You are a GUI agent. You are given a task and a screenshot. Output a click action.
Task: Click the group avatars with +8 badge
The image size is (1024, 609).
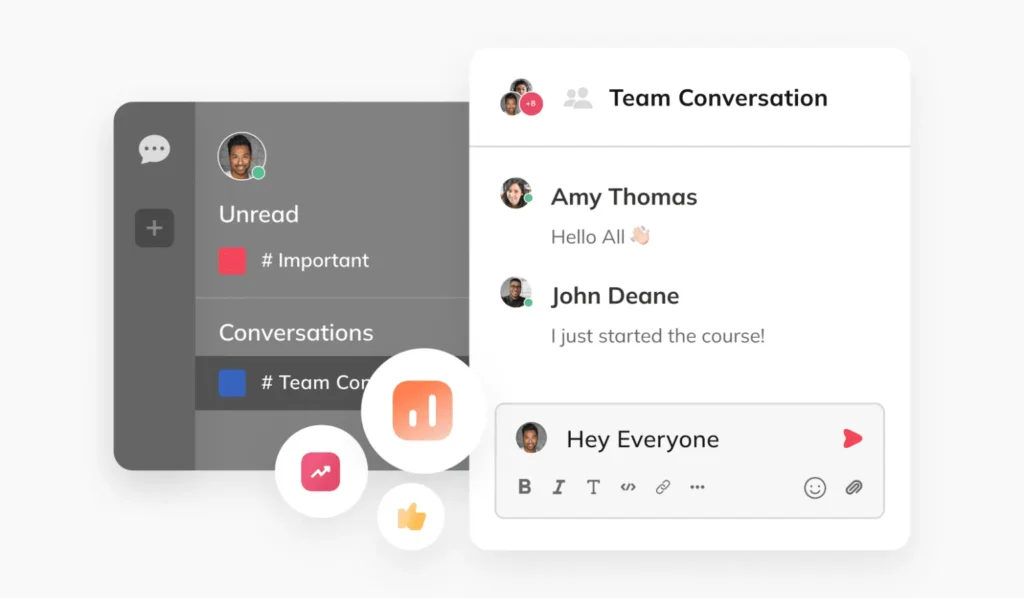[x=521, y=97]
